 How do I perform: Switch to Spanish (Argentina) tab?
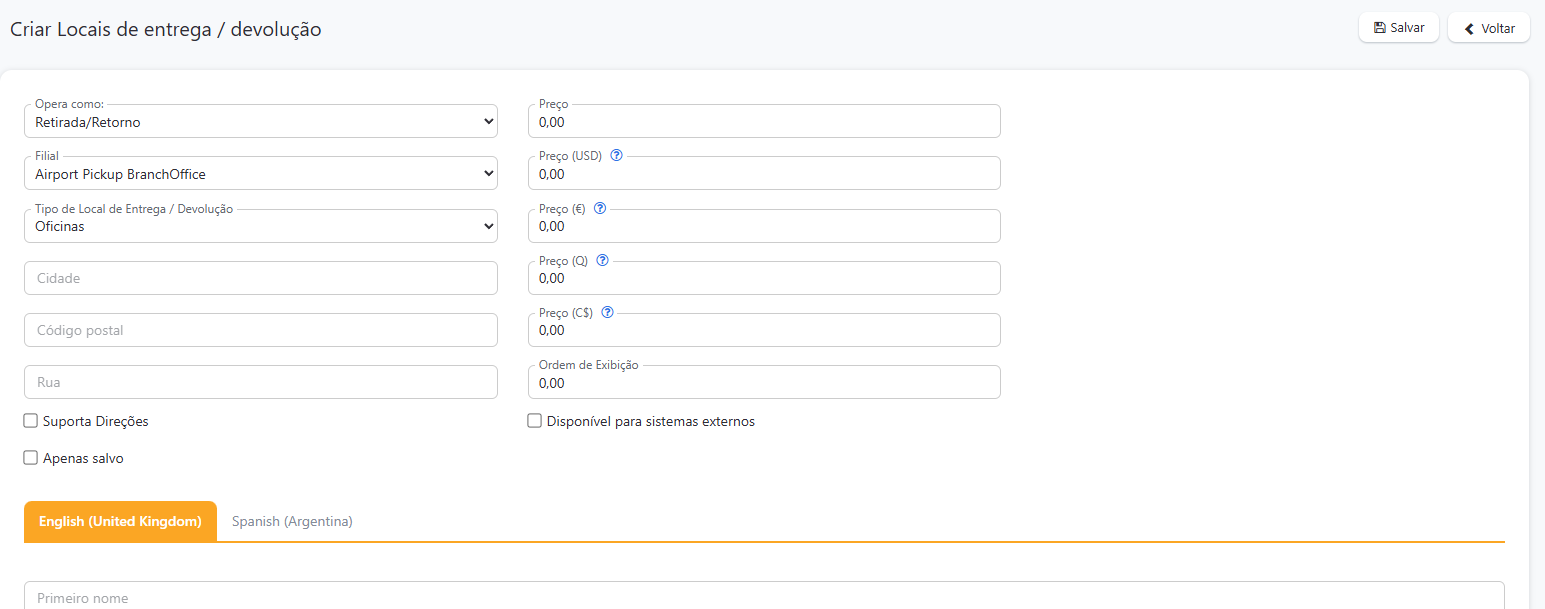pyautogui.click(x=292, y=521)
